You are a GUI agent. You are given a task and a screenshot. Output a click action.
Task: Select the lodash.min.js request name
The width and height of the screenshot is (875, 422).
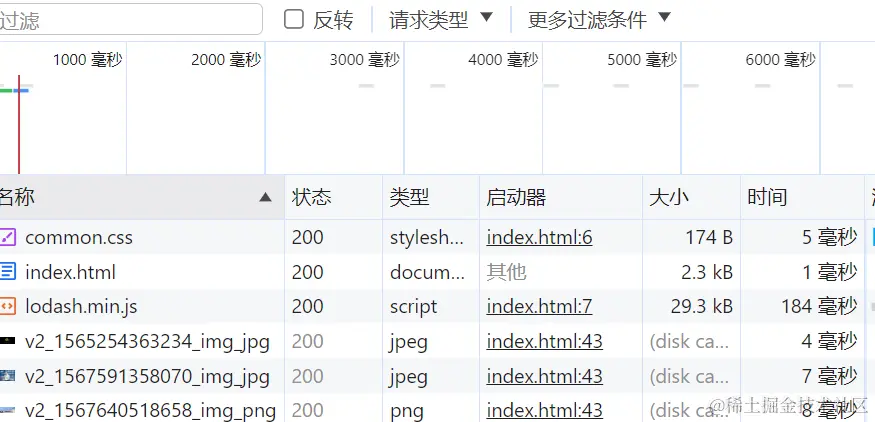pos(81,306)
